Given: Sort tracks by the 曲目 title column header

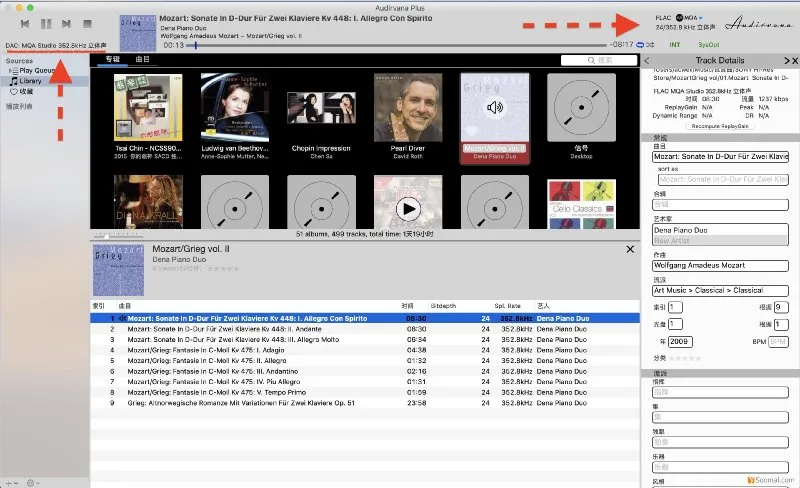Looking at the screenshot, I should (x=124, y=306).
